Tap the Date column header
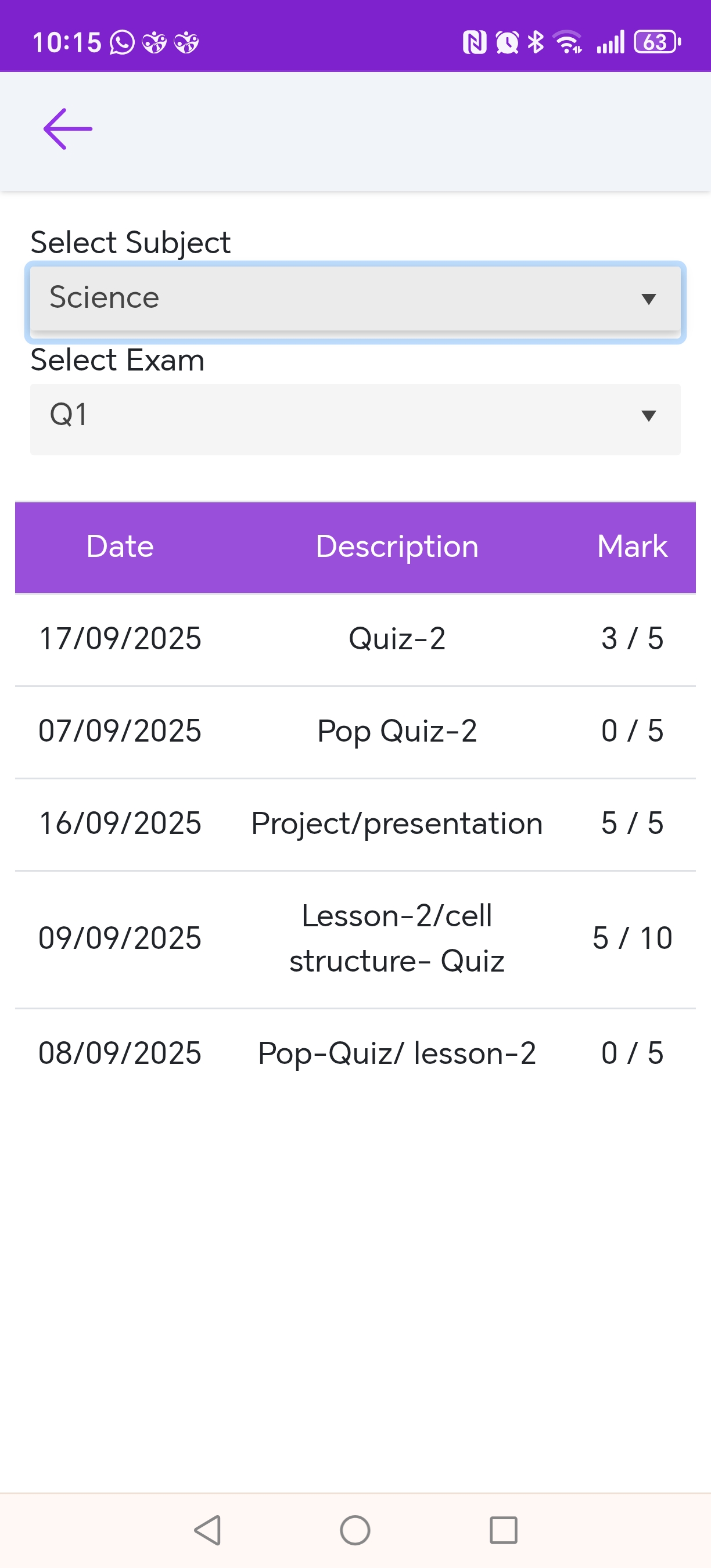This screenshot has width=711, height=1568. 120,546
